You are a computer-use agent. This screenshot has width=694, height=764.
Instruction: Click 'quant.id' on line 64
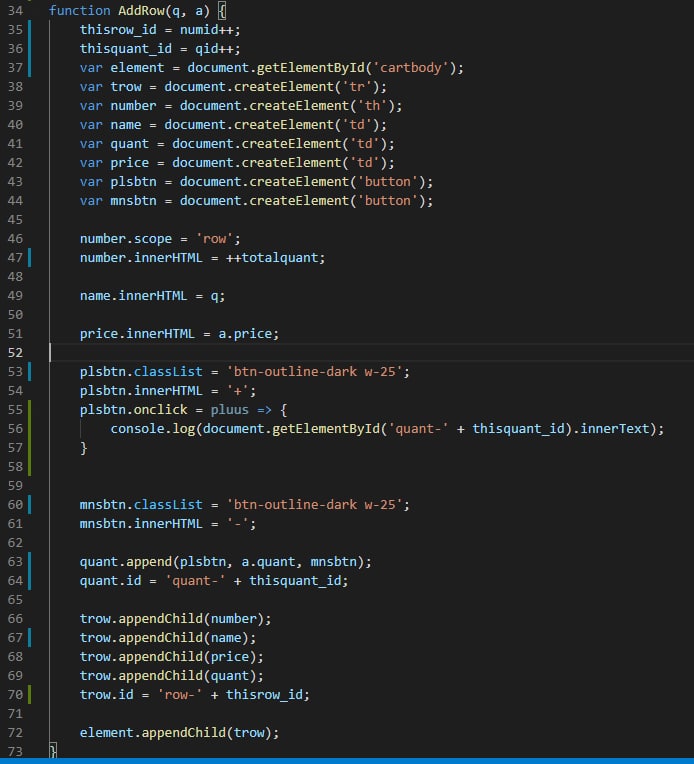pyautogui.click(x=110, y=581)
